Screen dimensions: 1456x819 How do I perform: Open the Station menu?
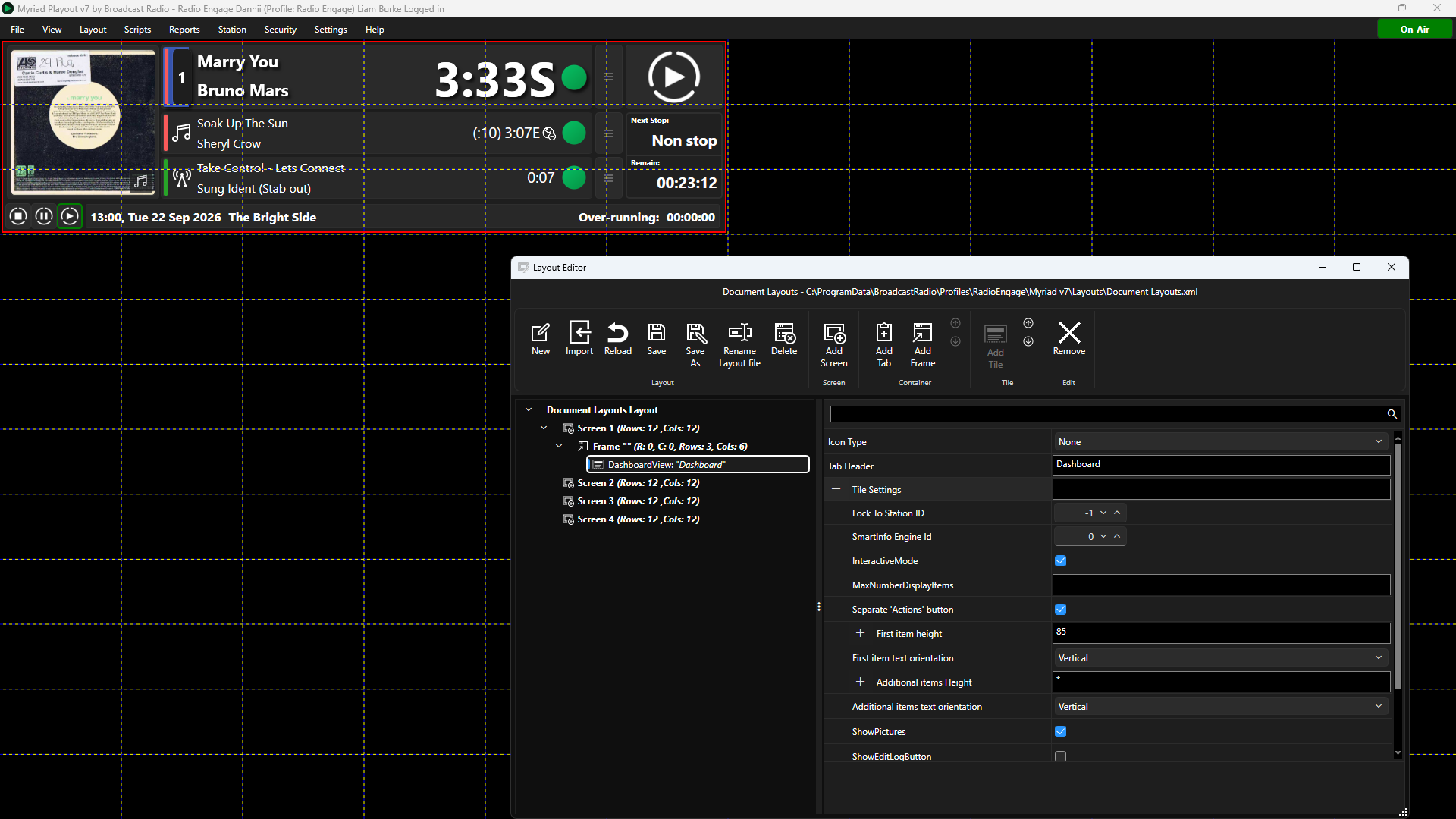coord(232,30)
